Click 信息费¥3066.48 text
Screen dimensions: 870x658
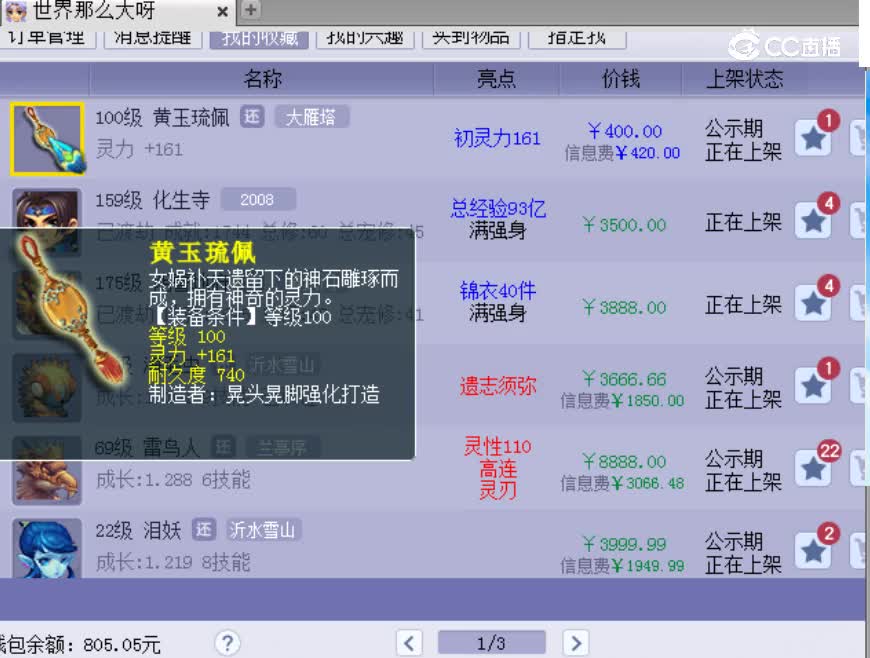622,483
